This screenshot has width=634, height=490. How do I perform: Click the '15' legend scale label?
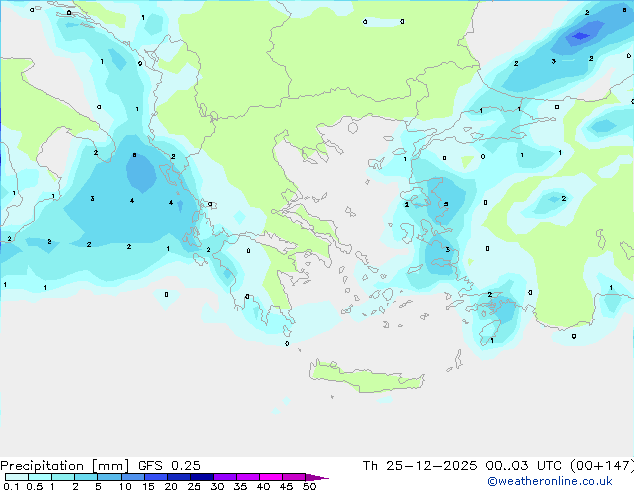click(148, 486)
